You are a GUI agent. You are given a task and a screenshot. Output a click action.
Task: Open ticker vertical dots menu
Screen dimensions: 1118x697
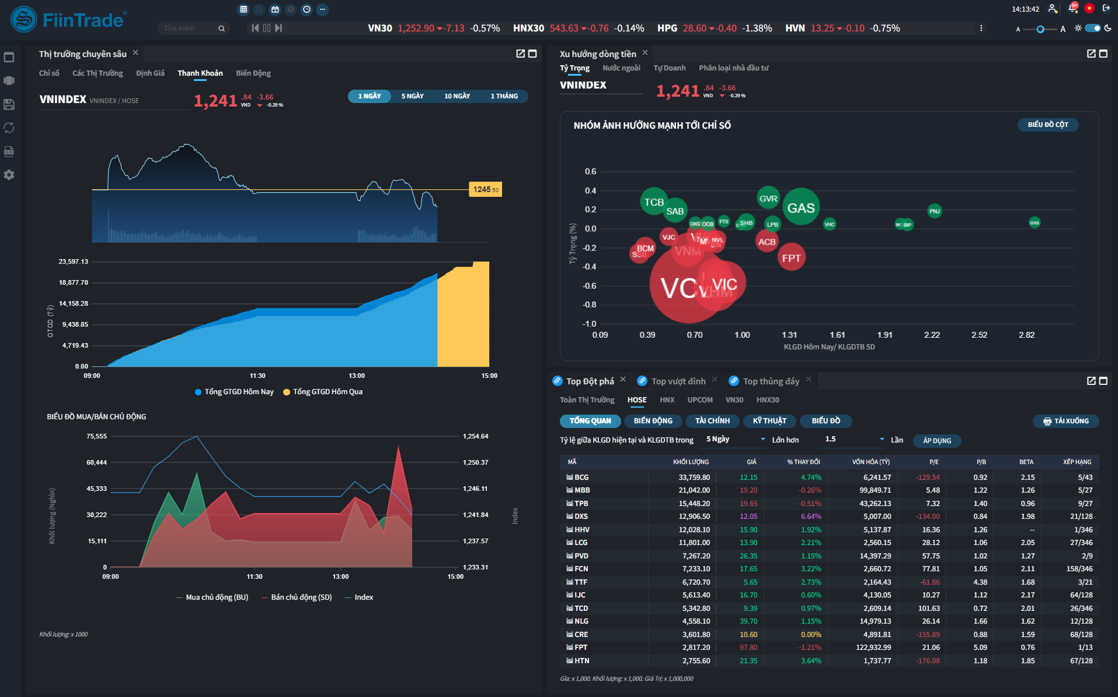point(981,29)
